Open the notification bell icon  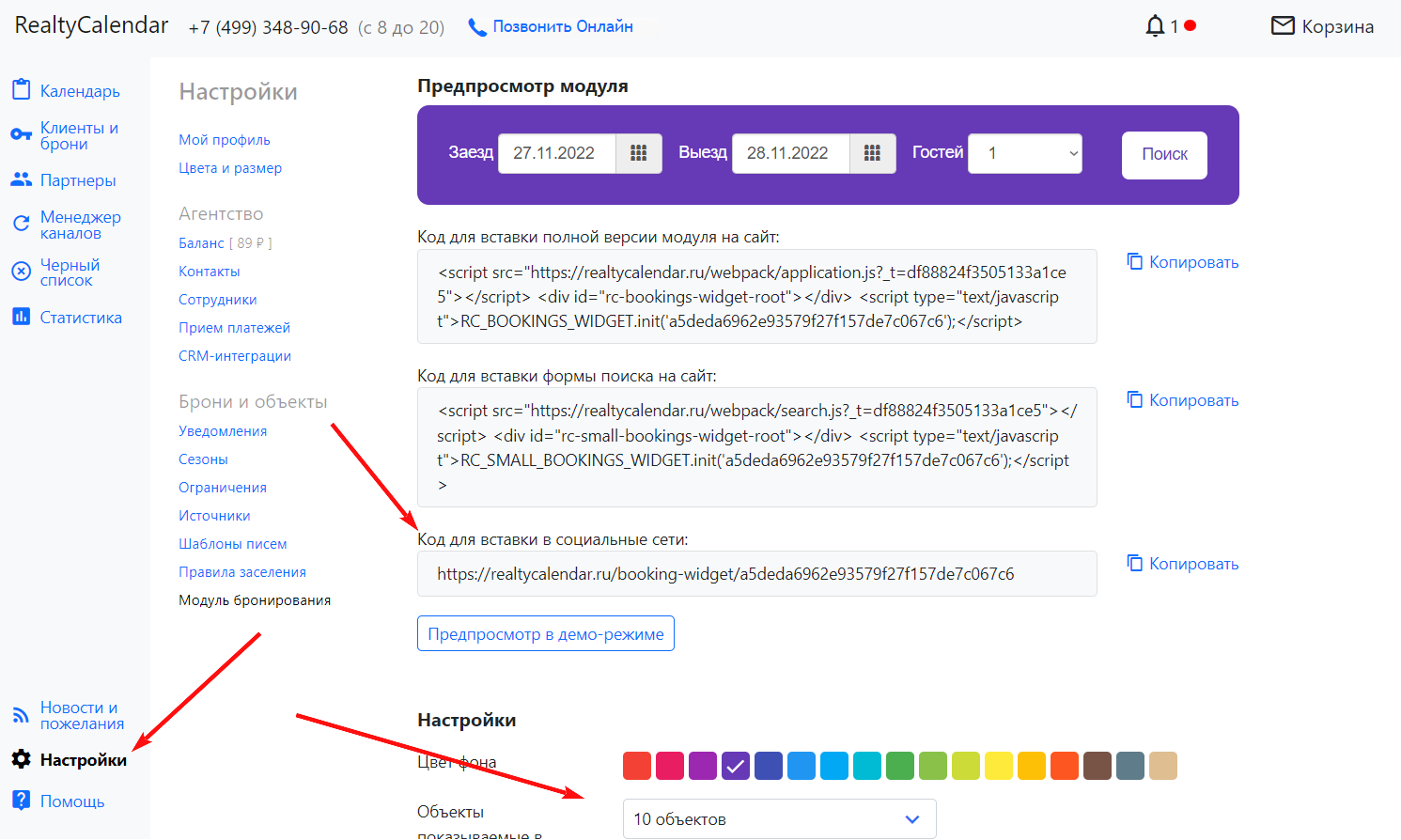point(1155,26)
